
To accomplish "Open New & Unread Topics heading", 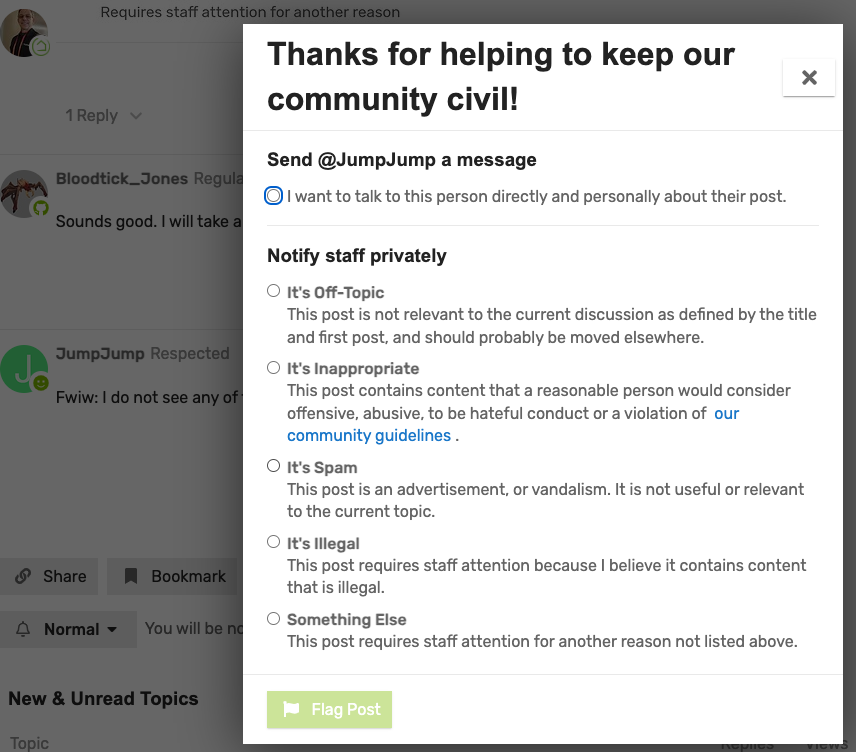I will tap(103, 699).
